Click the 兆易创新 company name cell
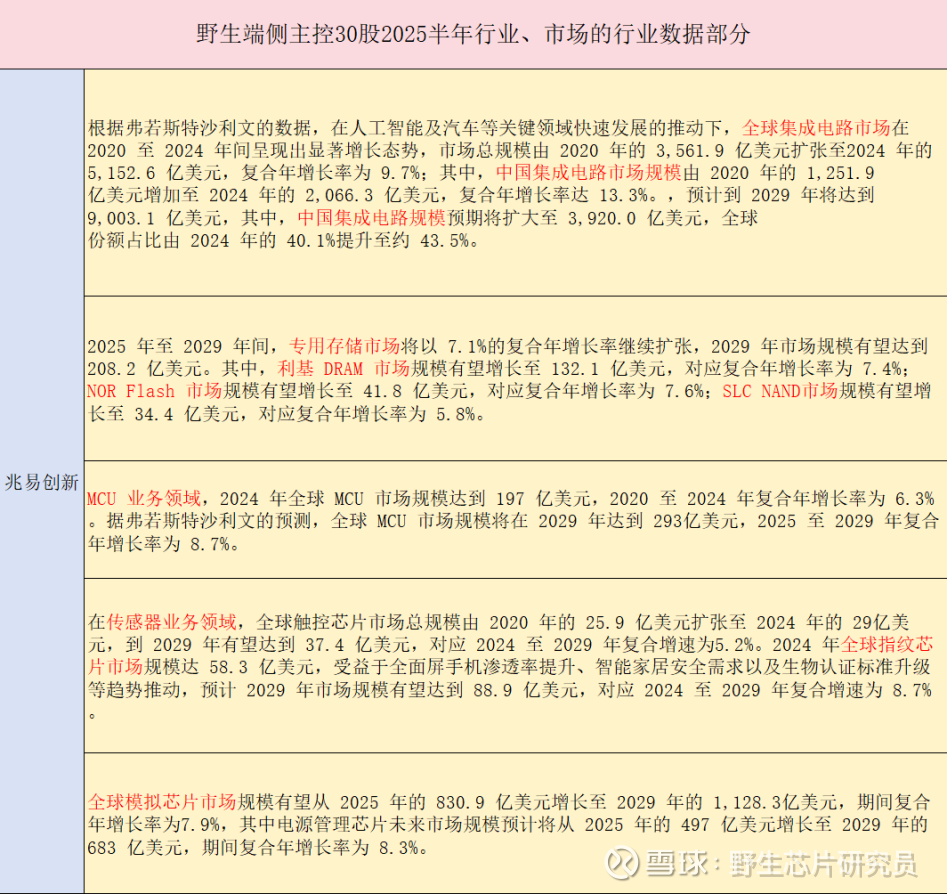The image size is (947, 894). [x=42, y=482]
